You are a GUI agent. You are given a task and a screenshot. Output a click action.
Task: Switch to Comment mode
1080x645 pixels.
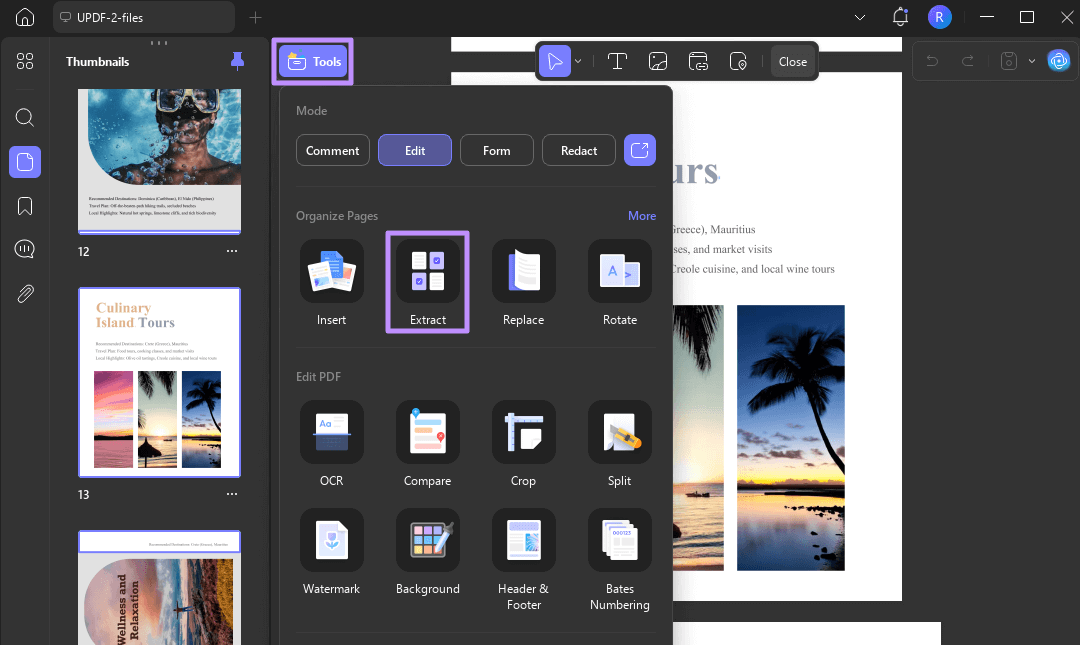[332, 150]
